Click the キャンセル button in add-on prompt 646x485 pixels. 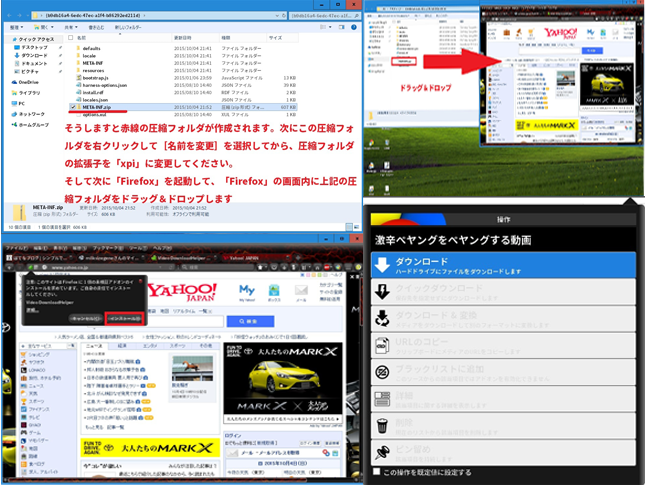tap(86, 319)
